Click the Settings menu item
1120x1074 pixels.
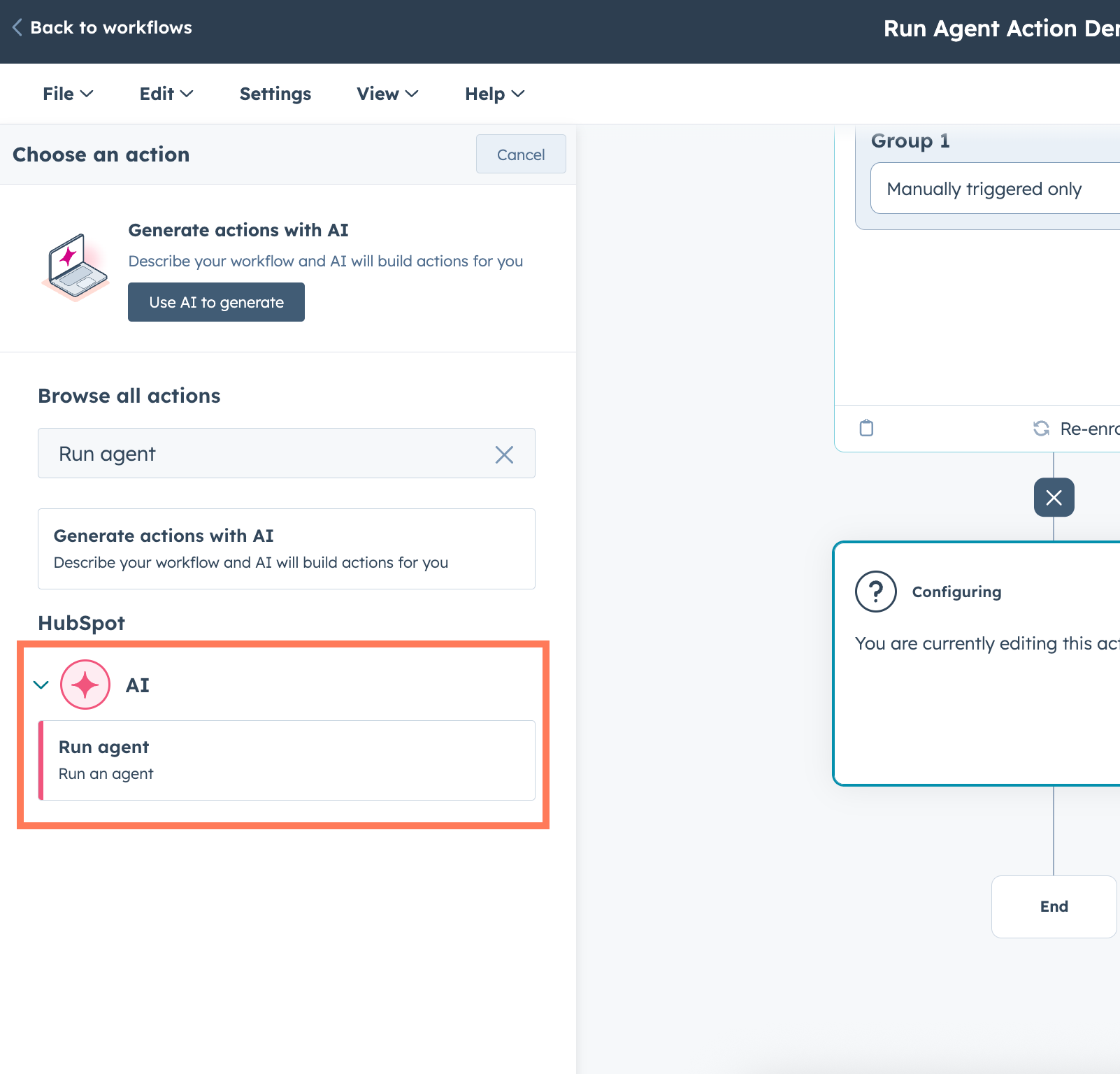[275, 94]
